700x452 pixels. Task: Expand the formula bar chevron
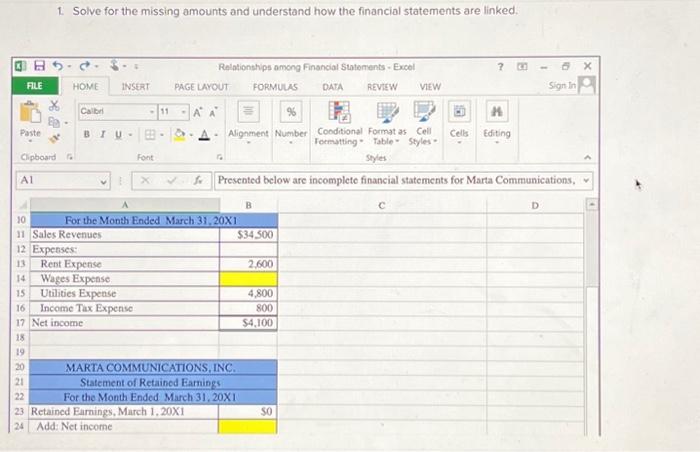[586, 181]
